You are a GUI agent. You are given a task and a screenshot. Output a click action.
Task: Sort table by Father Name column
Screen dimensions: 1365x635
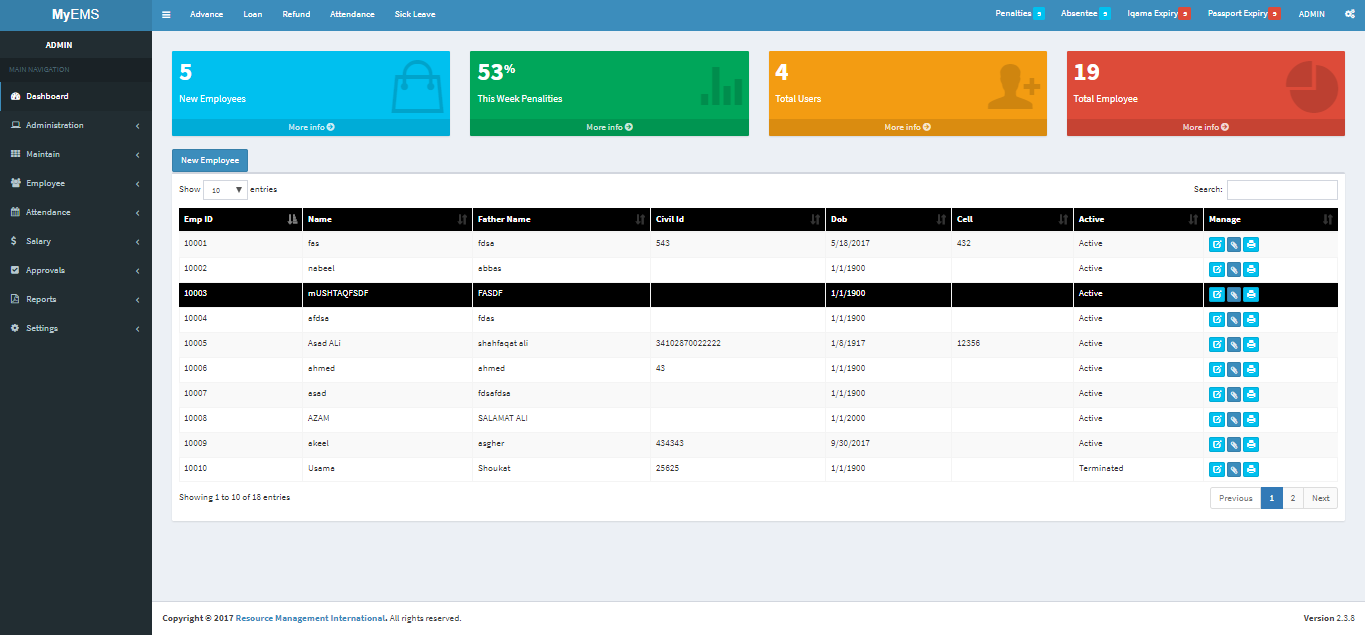point(560,219)
